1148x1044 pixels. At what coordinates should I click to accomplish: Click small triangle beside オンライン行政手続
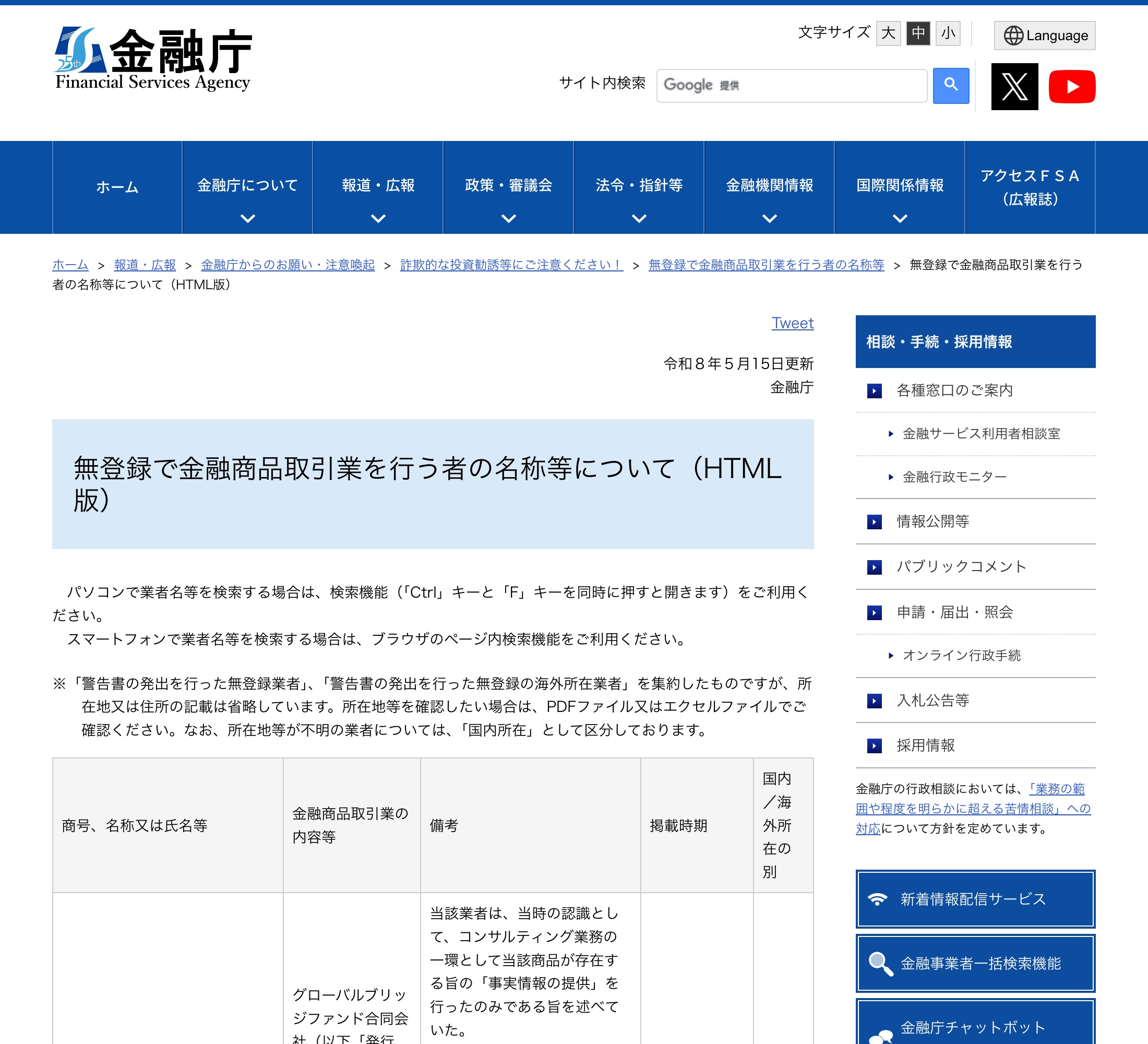(x=891, y=656)
